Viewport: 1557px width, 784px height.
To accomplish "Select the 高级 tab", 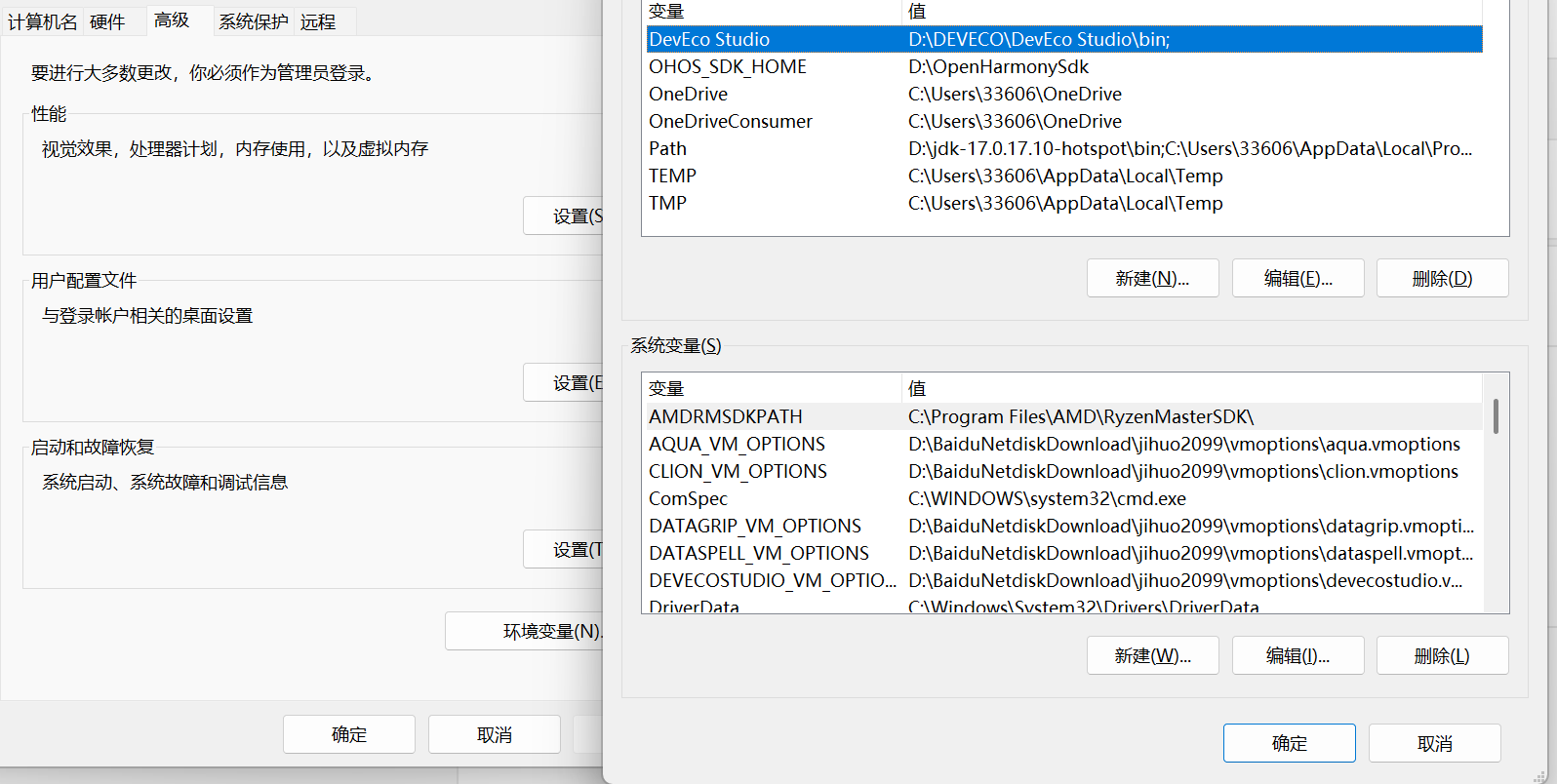I will (172, 20).
